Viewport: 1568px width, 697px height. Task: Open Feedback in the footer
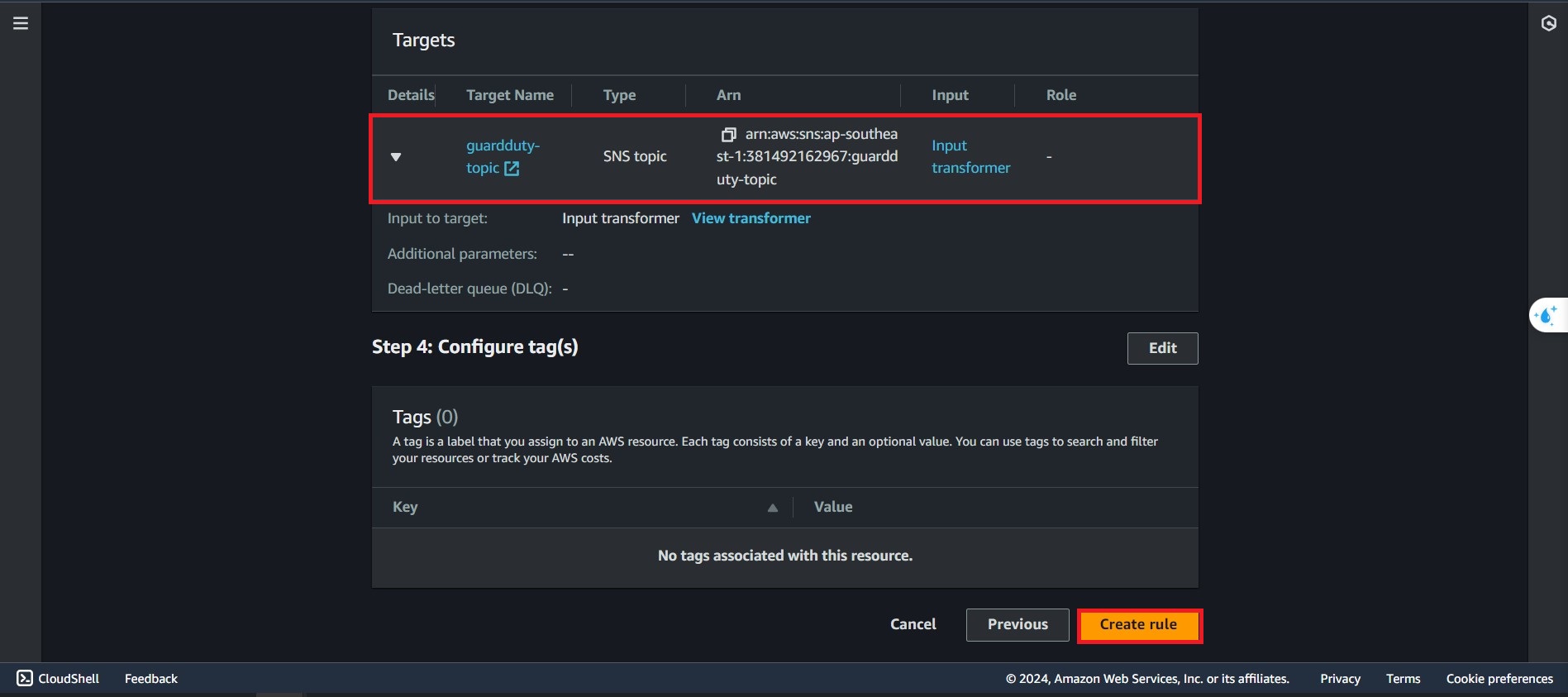[151, 678]
